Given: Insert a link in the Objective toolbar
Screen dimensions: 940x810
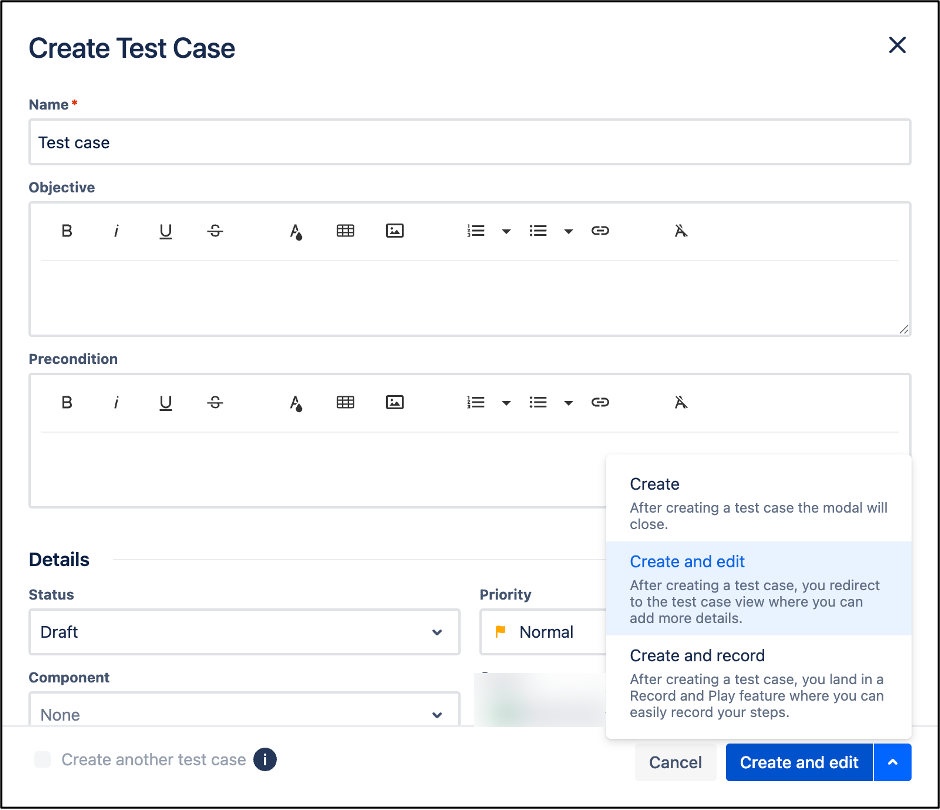Looking at the screenshot, I should pyautogui.click(x=600, y=230).
